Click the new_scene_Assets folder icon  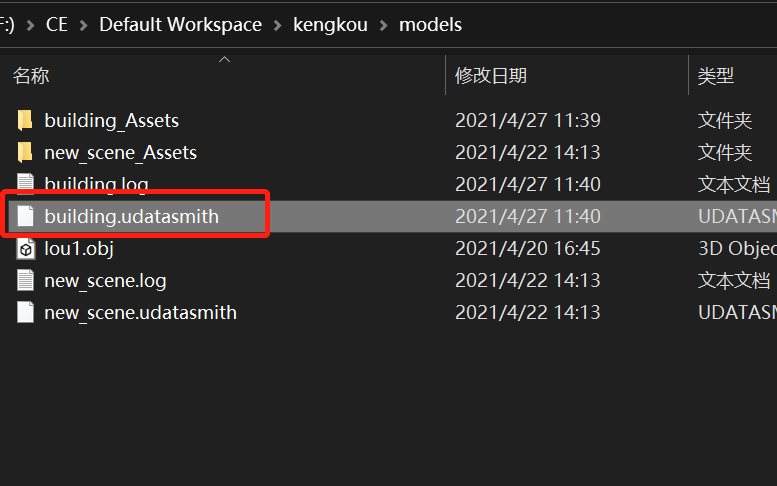(x=25, y=153)
